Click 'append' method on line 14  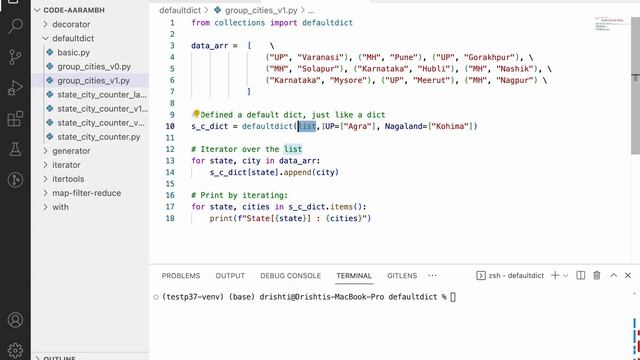(x=298, y=172)
